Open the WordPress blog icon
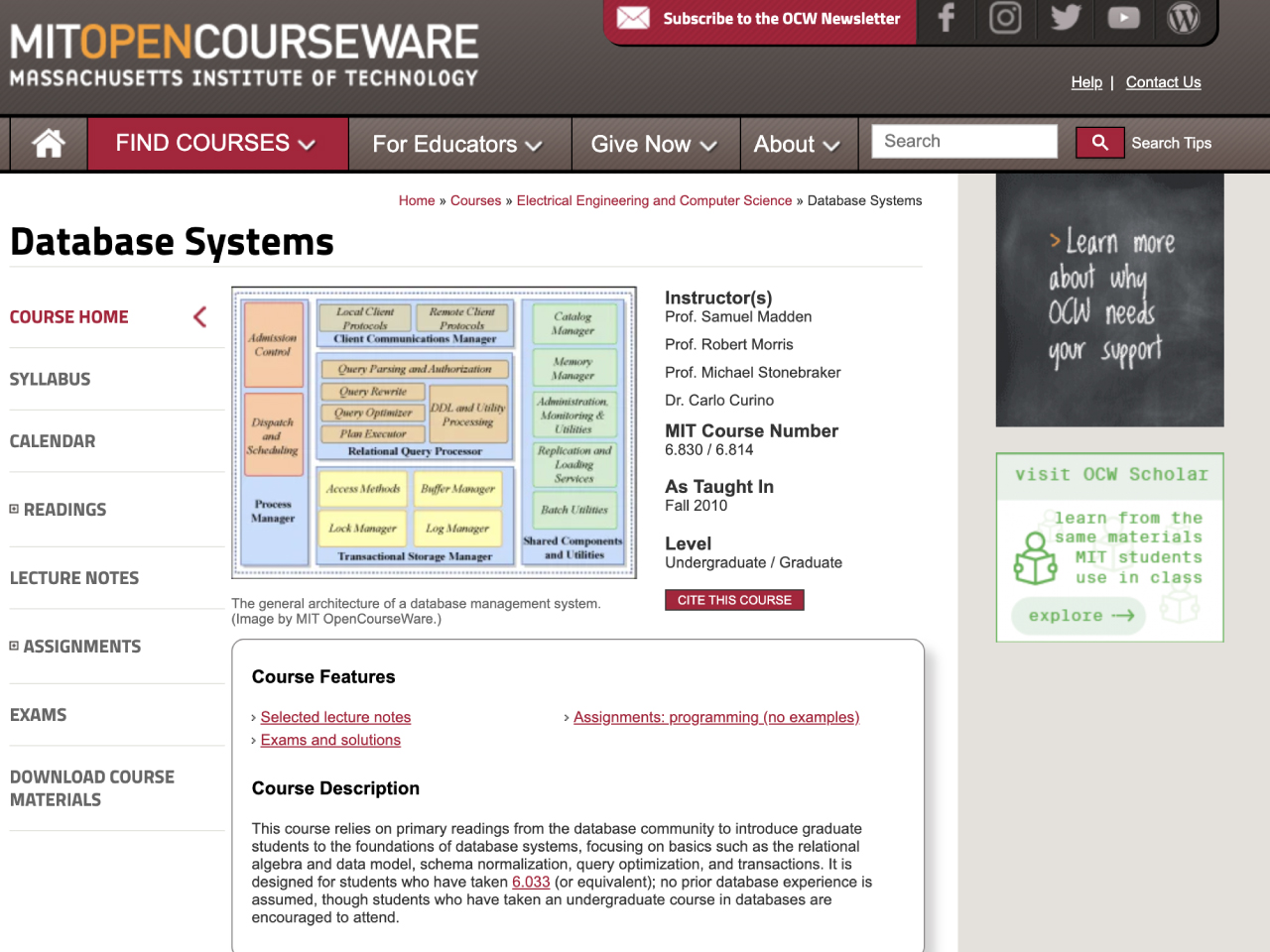Image resolution: width=1270 pixels, height=952 pixels. (x=1184, y=18)
